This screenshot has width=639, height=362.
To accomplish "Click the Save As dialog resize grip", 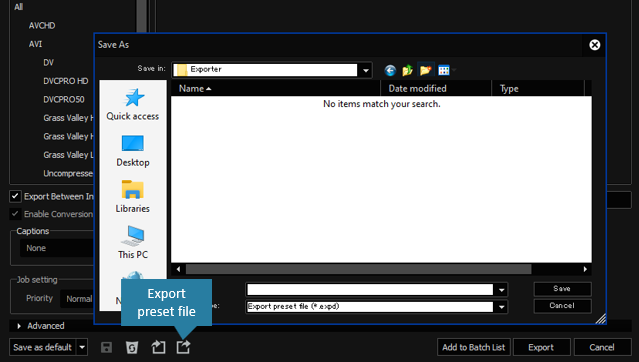I will pyautogui.click(x=600, y=318).
